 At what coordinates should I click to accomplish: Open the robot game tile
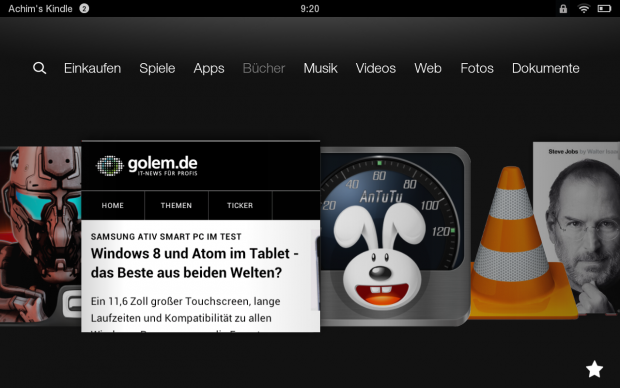40,235
